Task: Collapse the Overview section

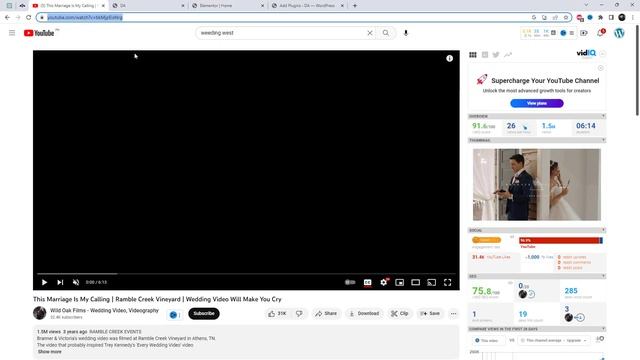Action: [x=603, y=116]
